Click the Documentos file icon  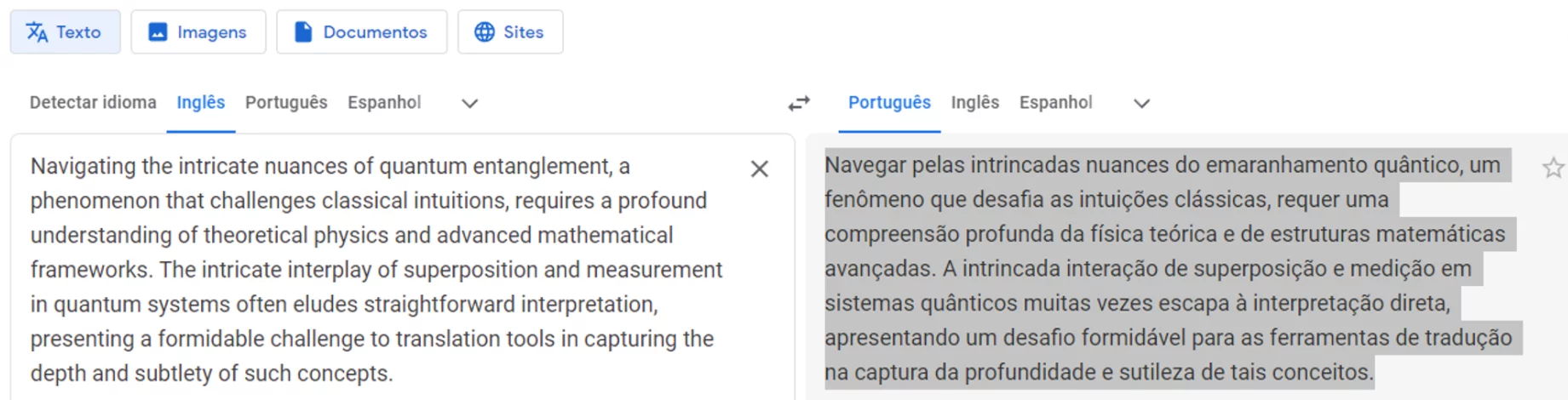tap(303, 32)
